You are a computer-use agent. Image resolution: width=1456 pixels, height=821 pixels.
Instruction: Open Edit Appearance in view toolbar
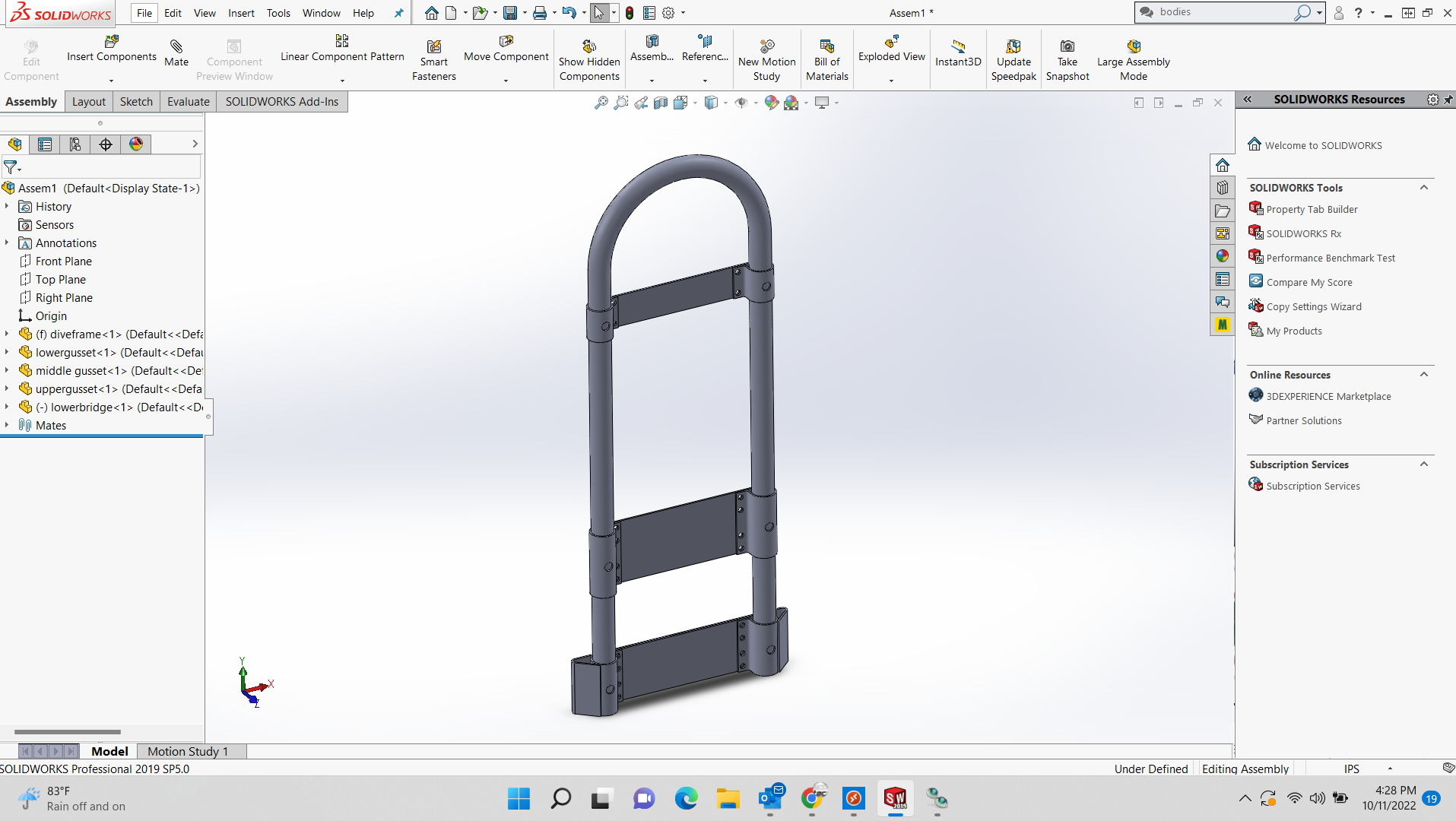[x=772, y=103]
